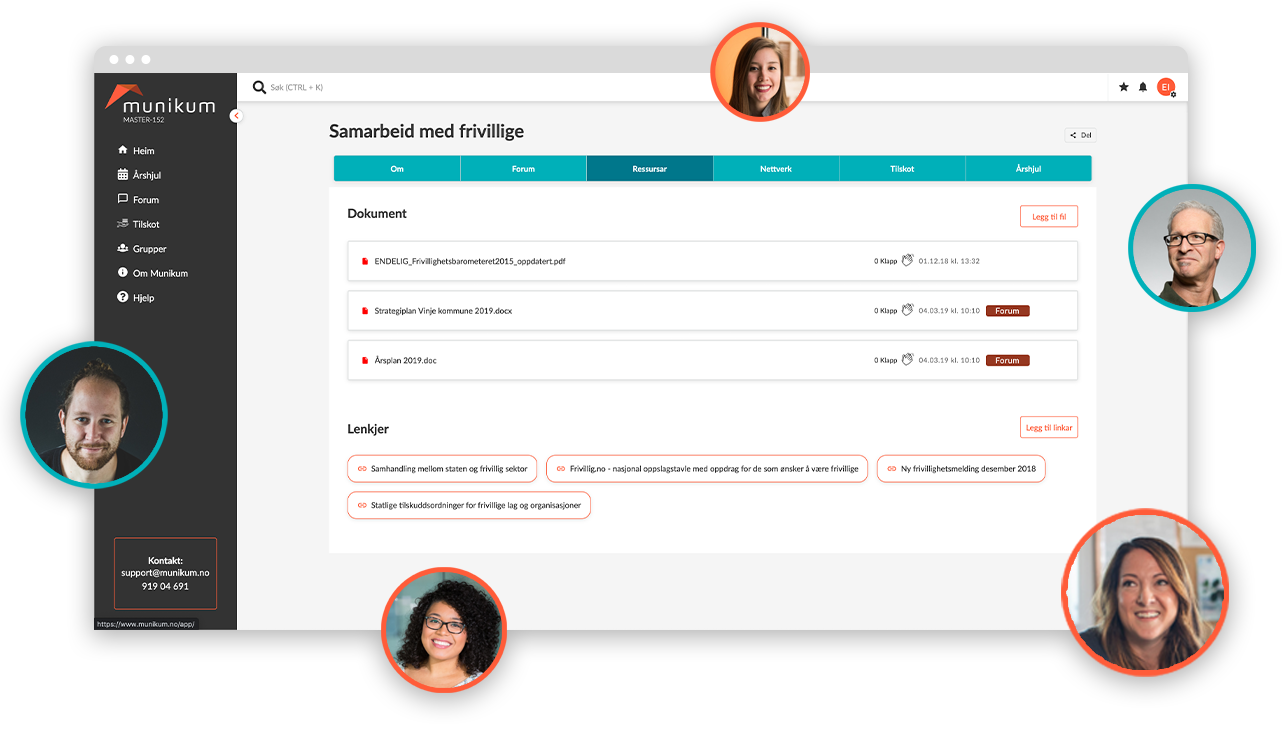Screen dimensions: 1288x736
Task: Open the Ny frivillighetsmelding desember 2018 link
Action: [961, 469]
